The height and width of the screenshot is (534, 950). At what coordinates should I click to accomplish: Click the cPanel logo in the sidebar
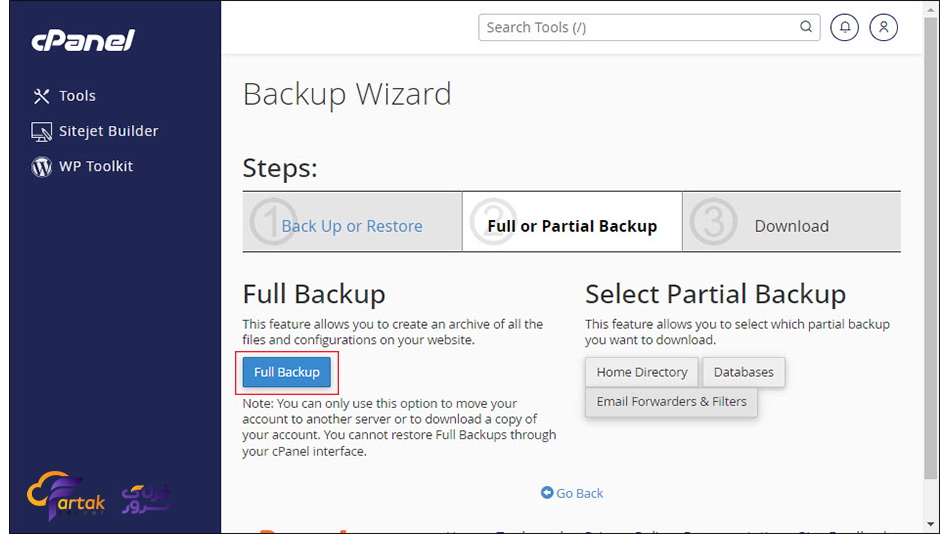(x=83, y=41)
